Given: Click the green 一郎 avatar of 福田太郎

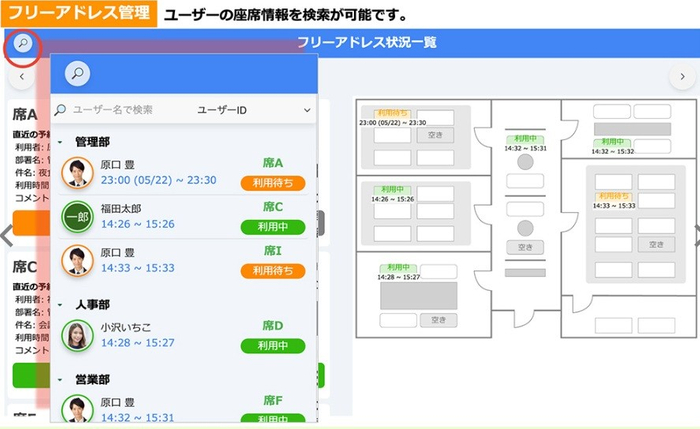Looking at the screenshot, I should pos(77,217).
